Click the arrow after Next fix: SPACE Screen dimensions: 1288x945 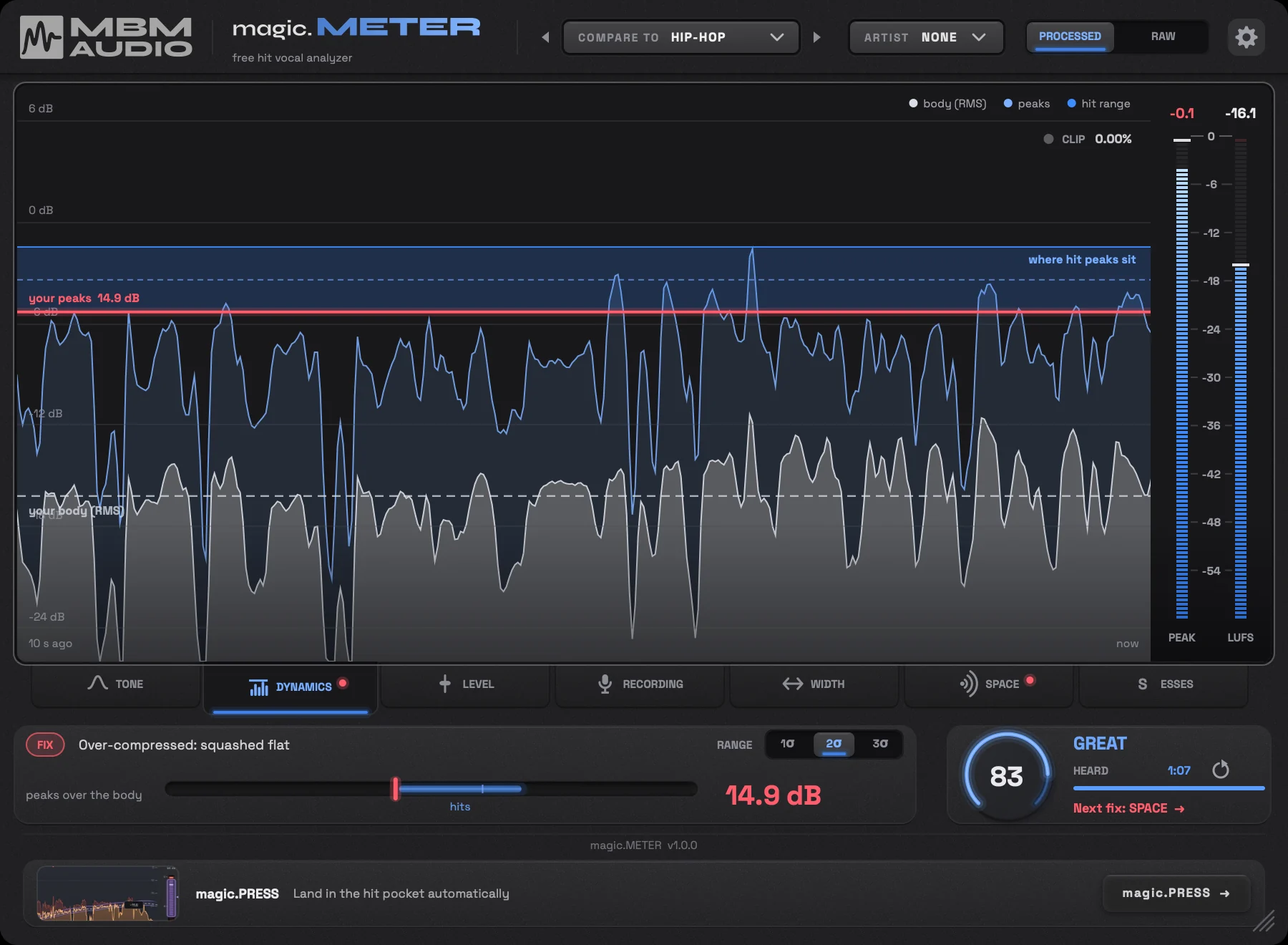pyautogui.click(x=1179, y=809)
